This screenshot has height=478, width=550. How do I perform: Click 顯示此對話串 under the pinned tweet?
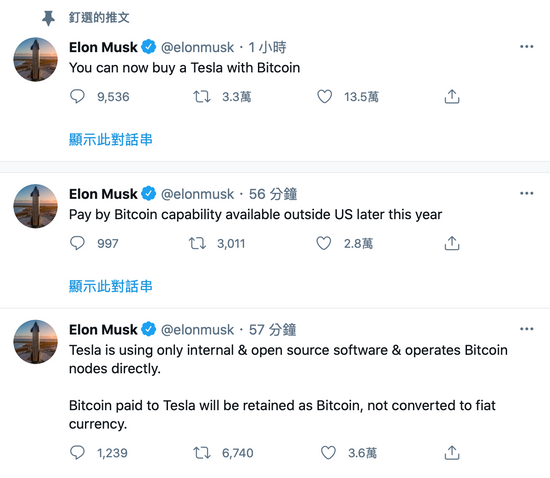tap(110, 140)
